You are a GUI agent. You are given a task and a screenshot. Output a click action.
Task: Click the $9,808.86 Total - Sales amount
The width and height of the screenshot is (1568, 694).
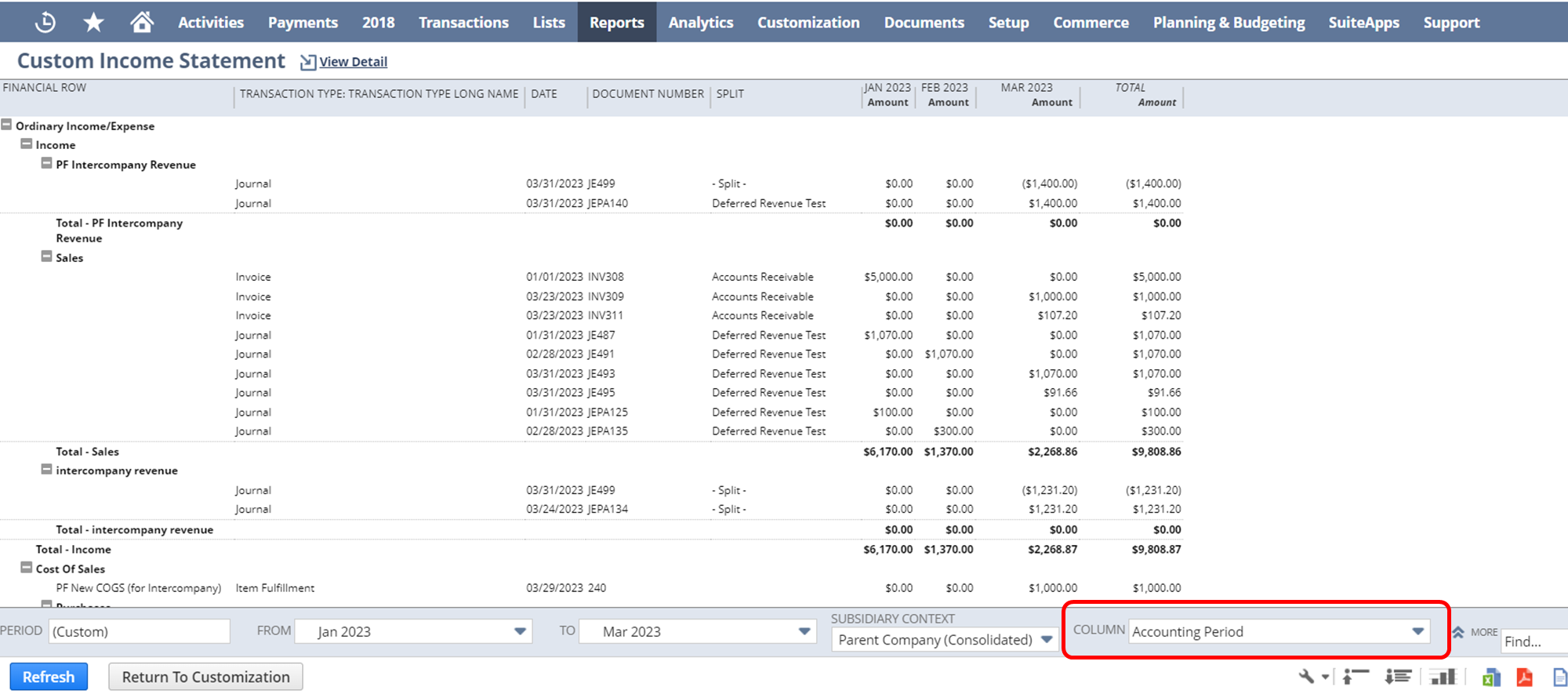click(1156, 452)
